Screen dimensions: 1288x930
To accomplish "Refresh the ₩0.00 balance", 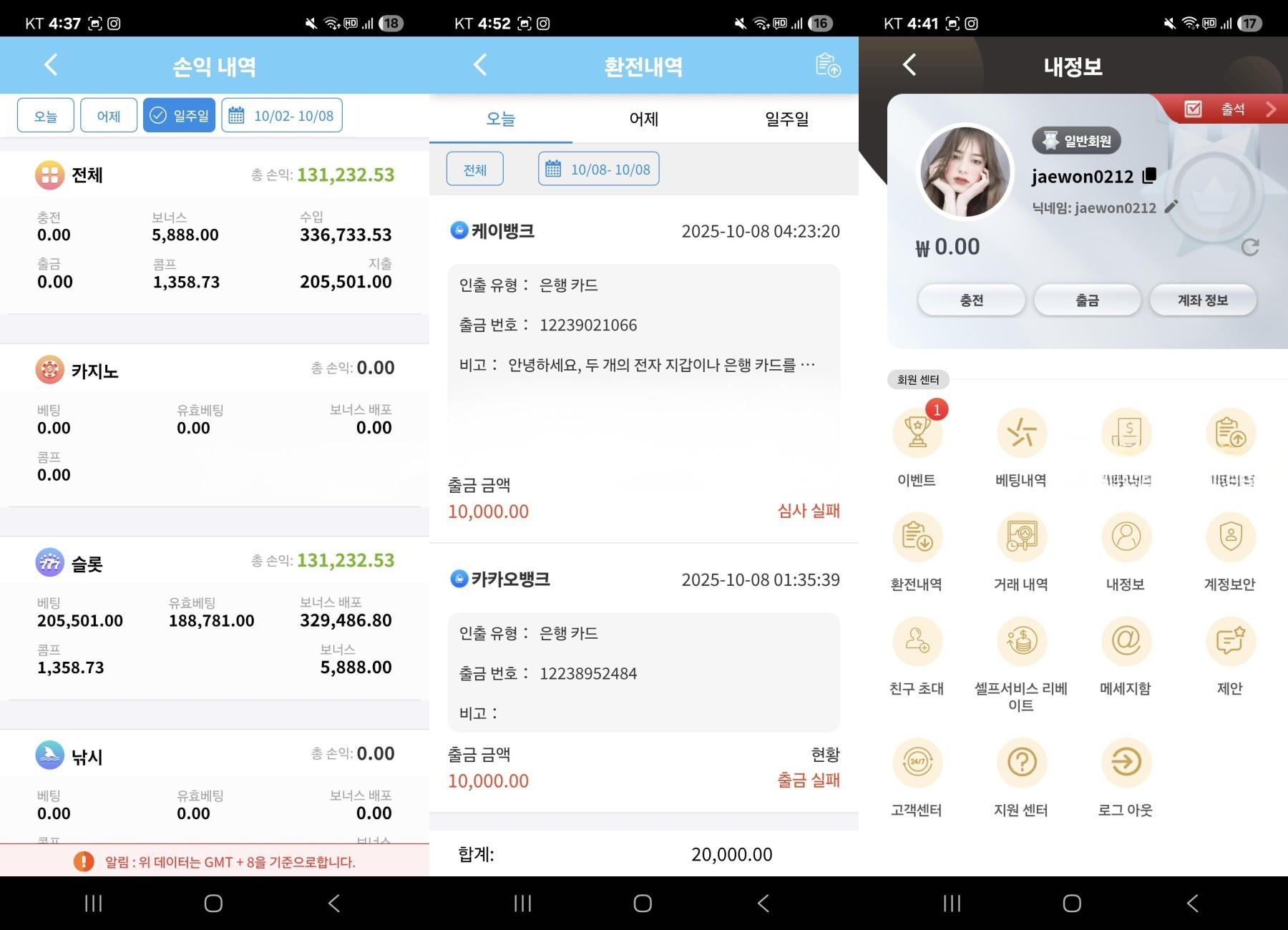I will click(x=1249, y=248).
